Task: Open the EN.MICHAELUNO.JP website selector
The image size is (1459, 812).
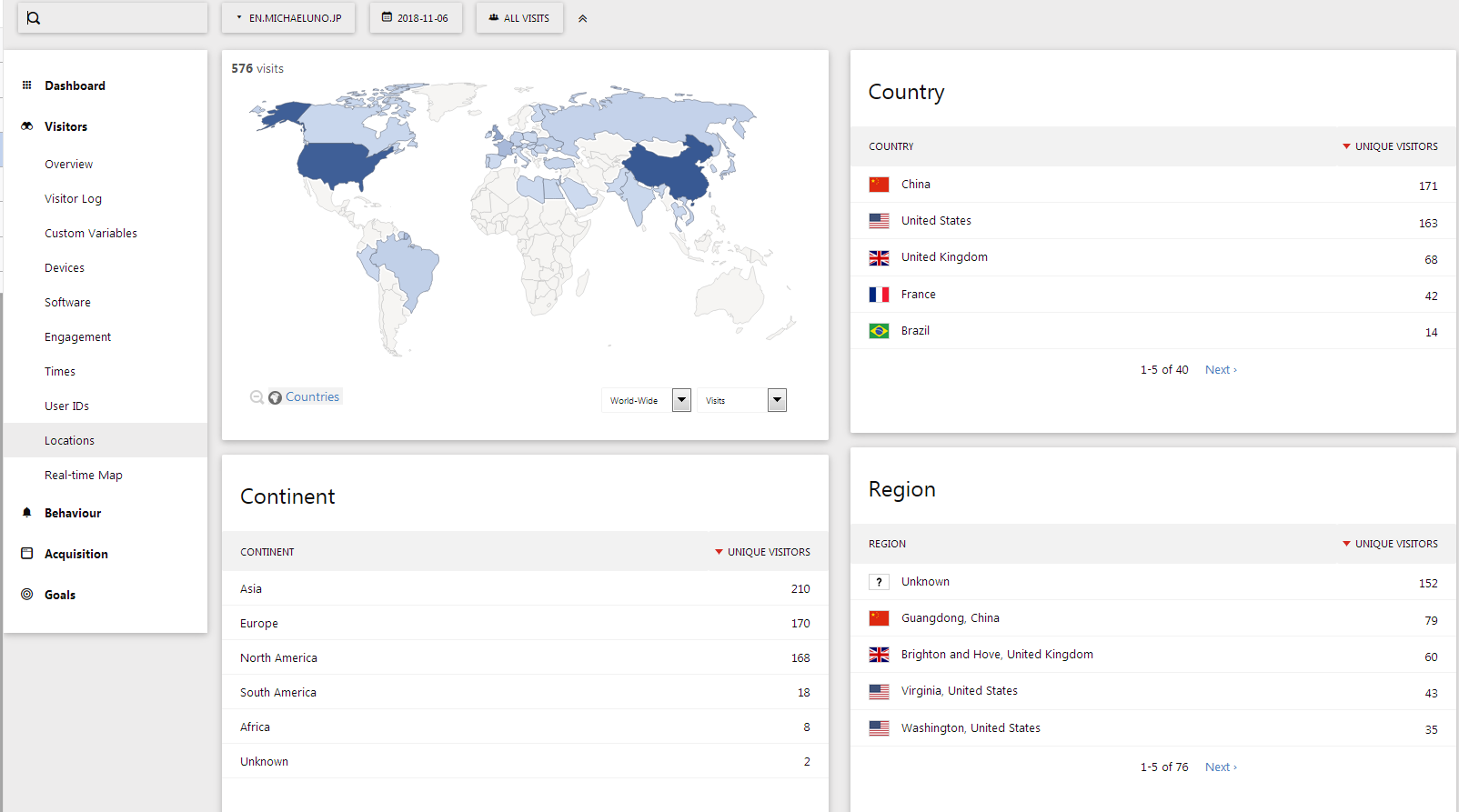Action: tap(289, 18)
